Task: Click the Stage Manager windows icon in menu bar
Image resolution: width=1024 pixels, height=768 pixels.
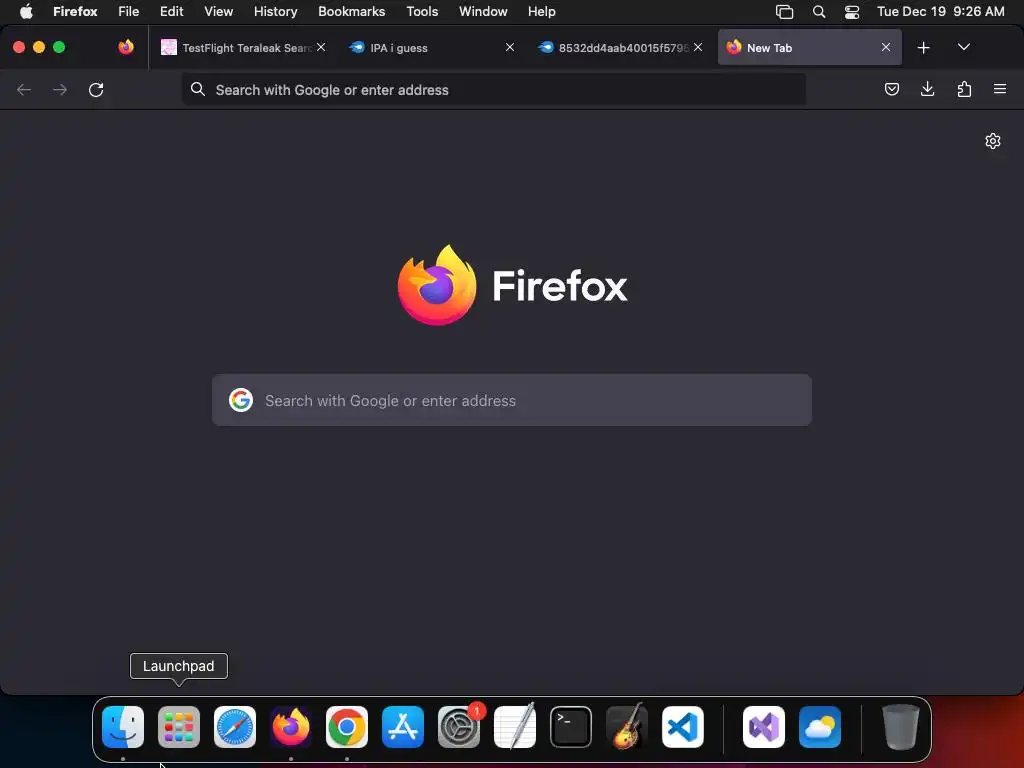Action: click(x=784, y=11)
